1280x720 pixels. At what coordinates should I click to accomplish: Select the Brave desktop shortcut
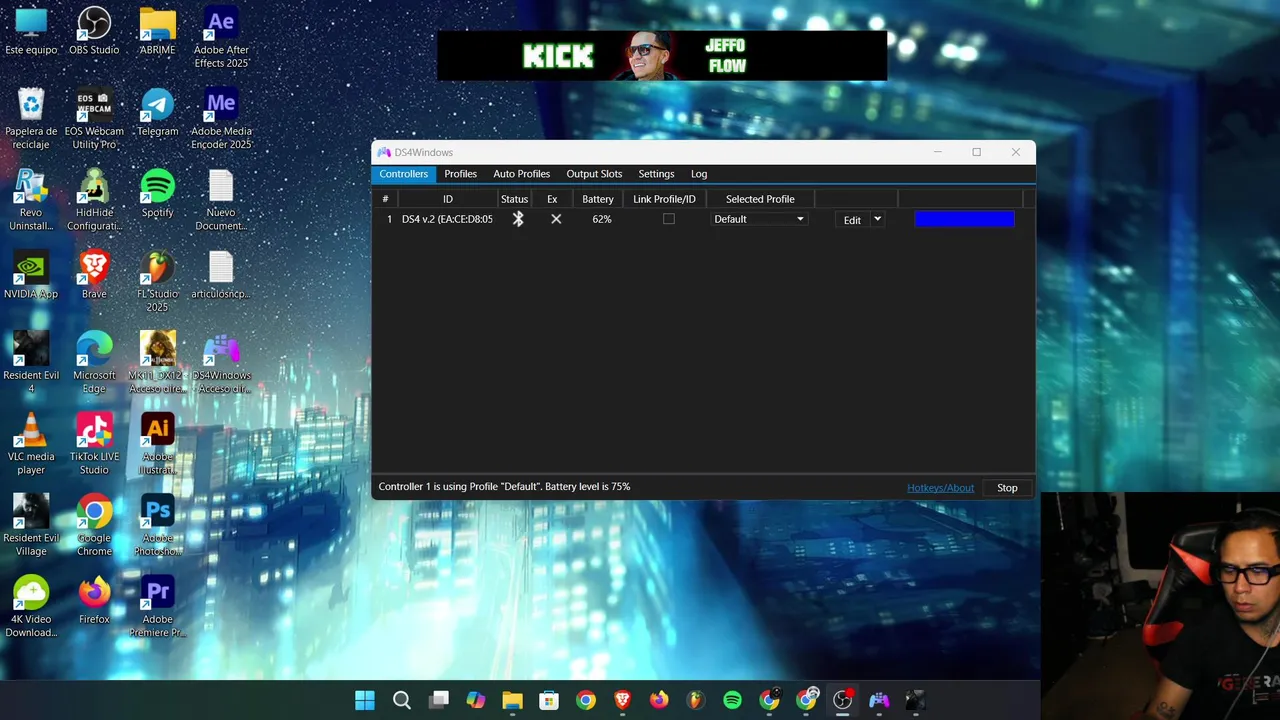tap(94, 275)
